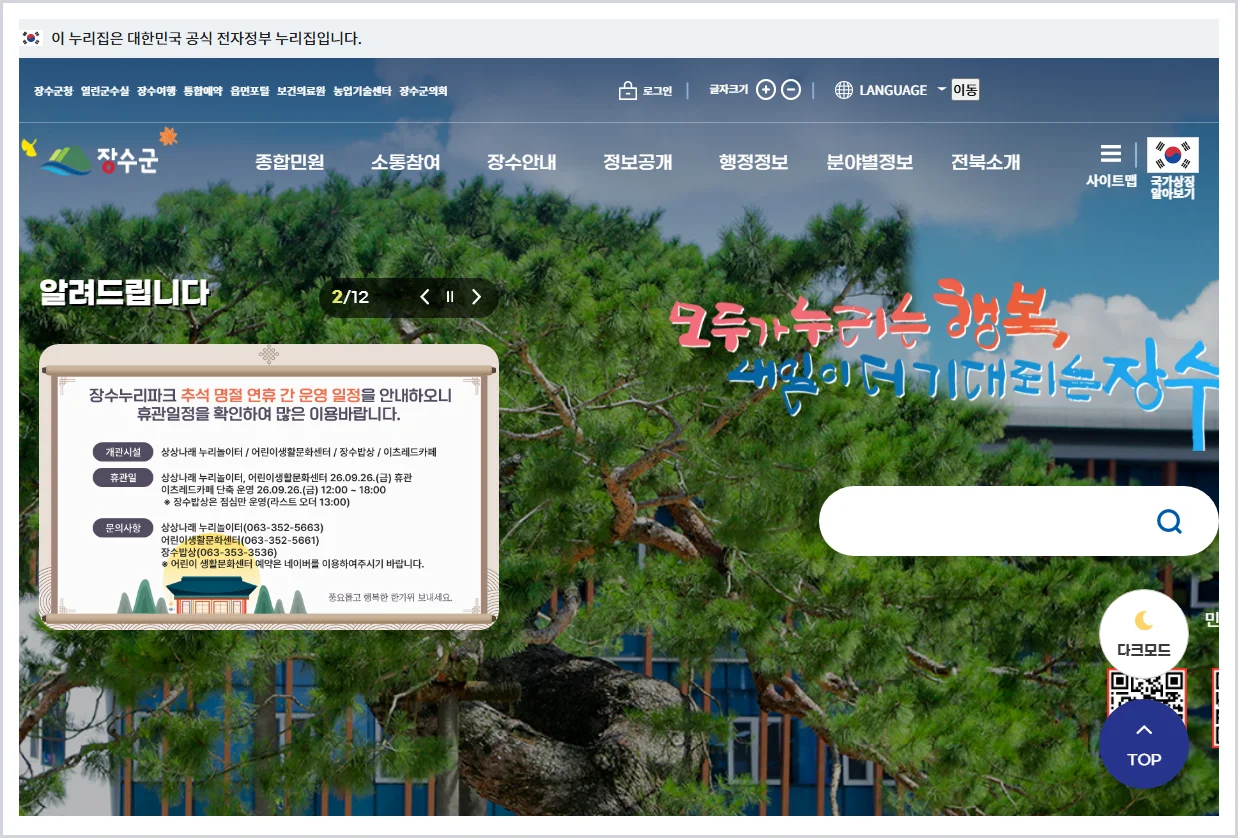Viewport: 1238px width, 838px height.
Task: Click the 로그인 lock icon
Action: [628, 91]
